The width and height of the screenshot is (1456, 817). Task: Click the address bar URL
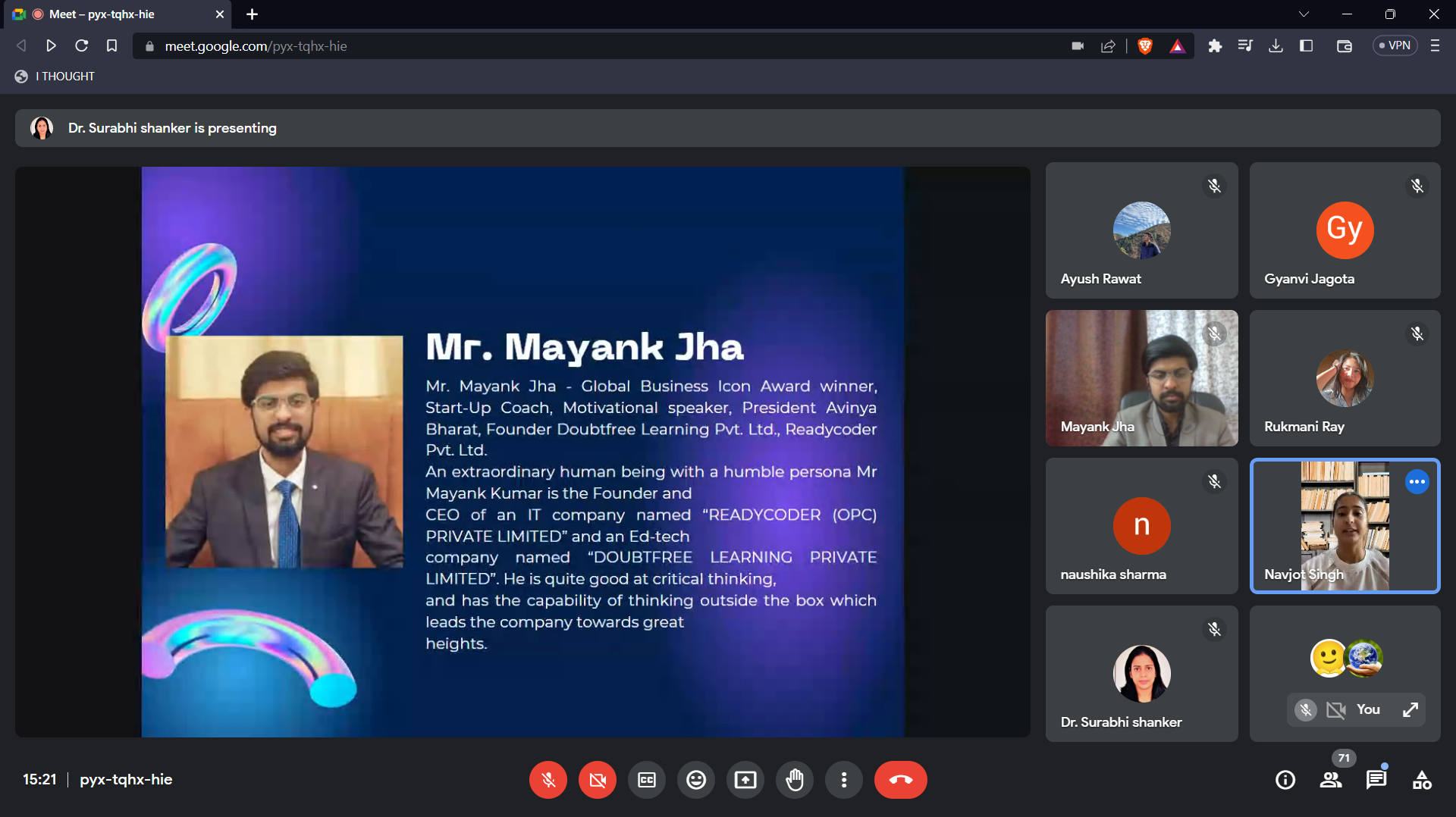tap(256, 46)
